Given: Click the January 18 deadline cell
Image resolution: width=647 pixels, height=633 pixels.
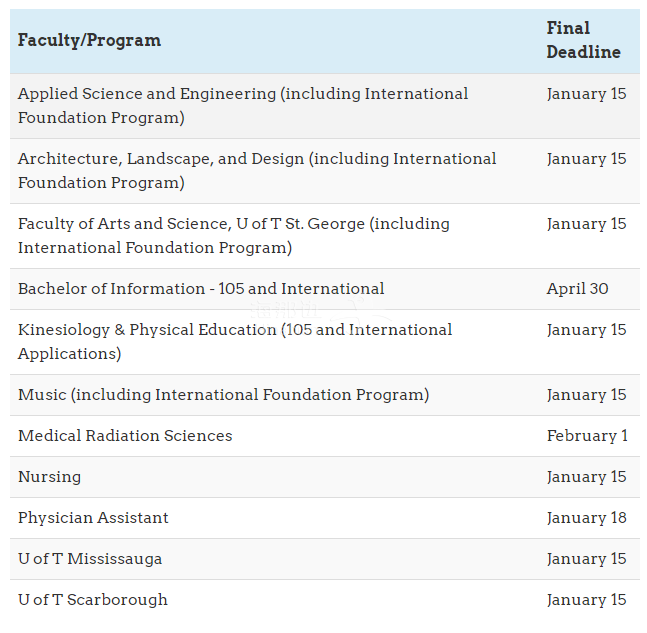Looking at the screenshot, I should (x=586, y=518).
